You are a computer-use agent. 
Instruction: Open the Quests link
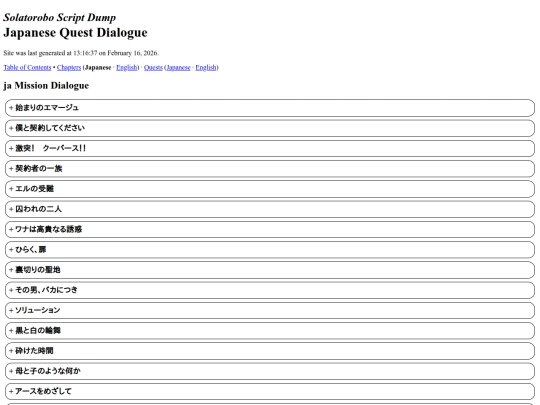[x=153, y=68]
